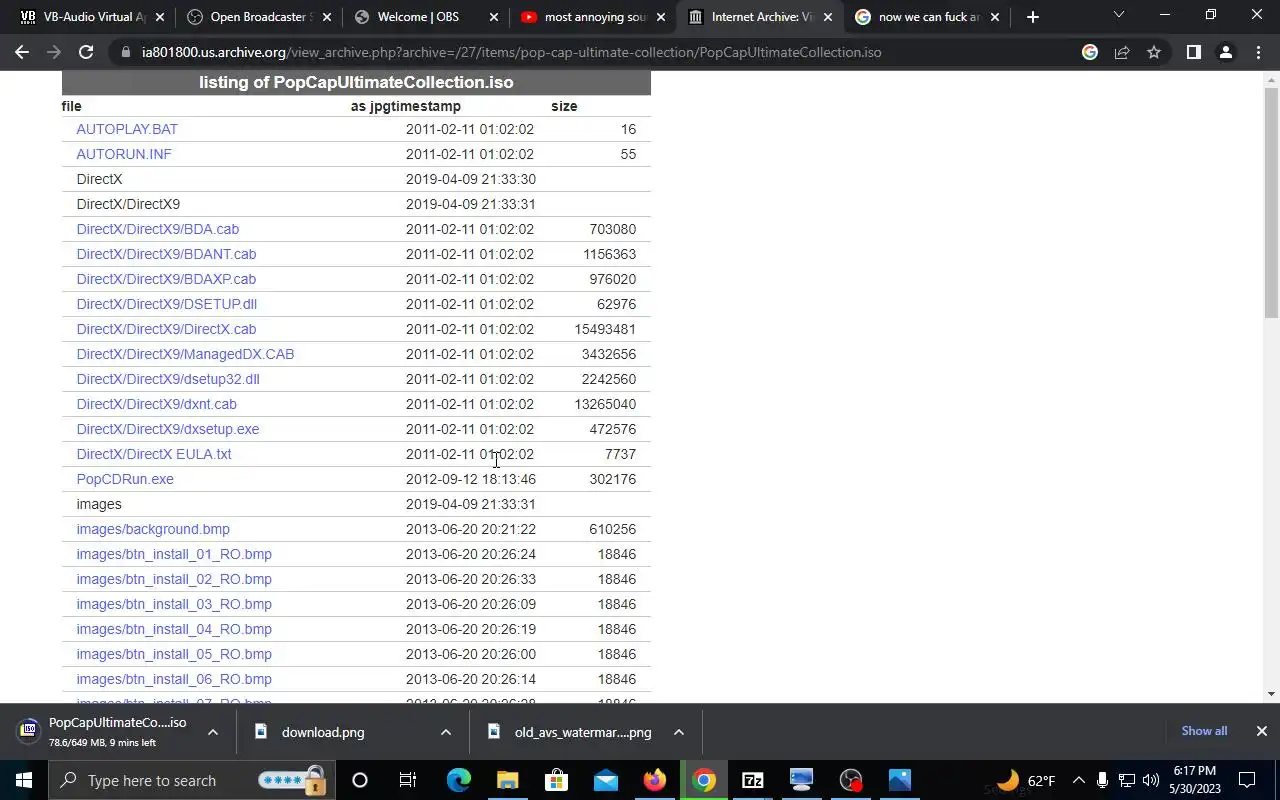Viewport: 1280px width, 800px height.
Task: Open DirectX/DirectX9/BDA.cab link
Action: tap(158, 229)
